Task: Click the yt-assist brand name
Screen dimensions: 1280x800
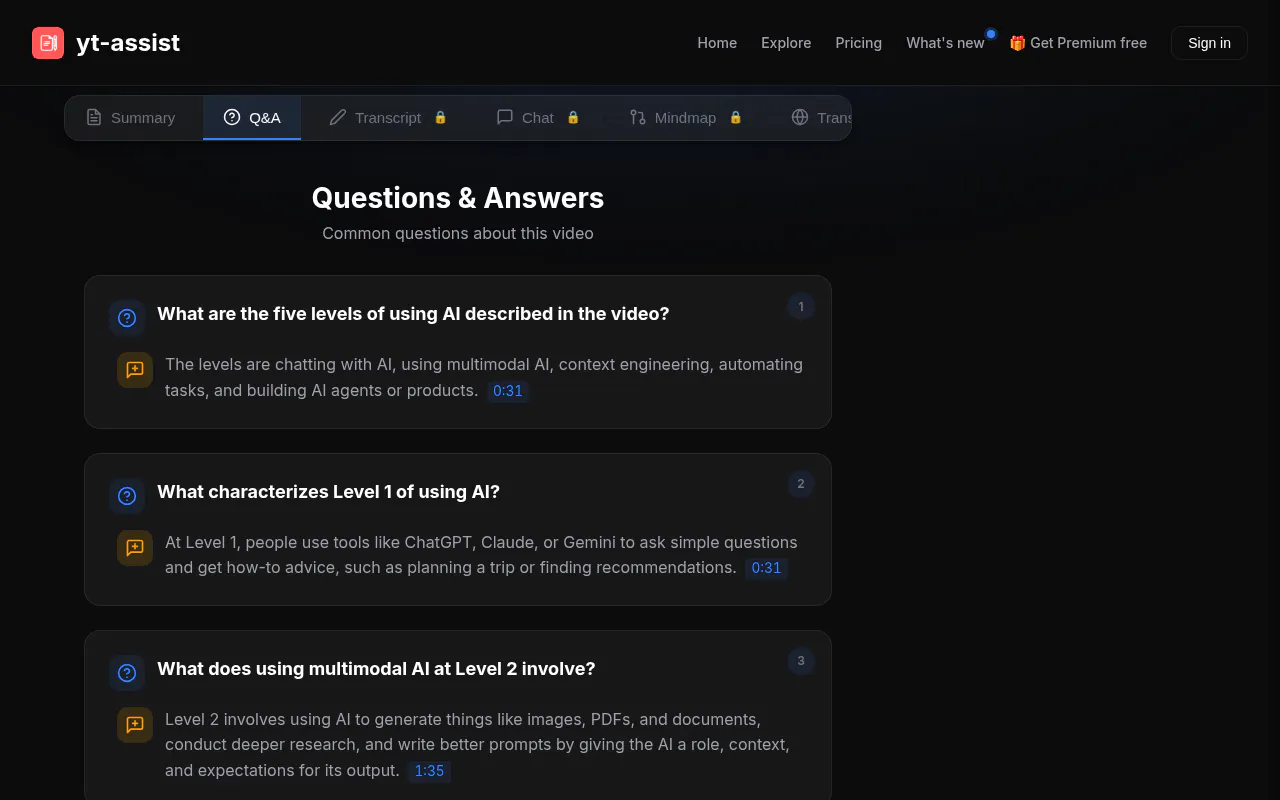Action: click(x=128, y=43)
